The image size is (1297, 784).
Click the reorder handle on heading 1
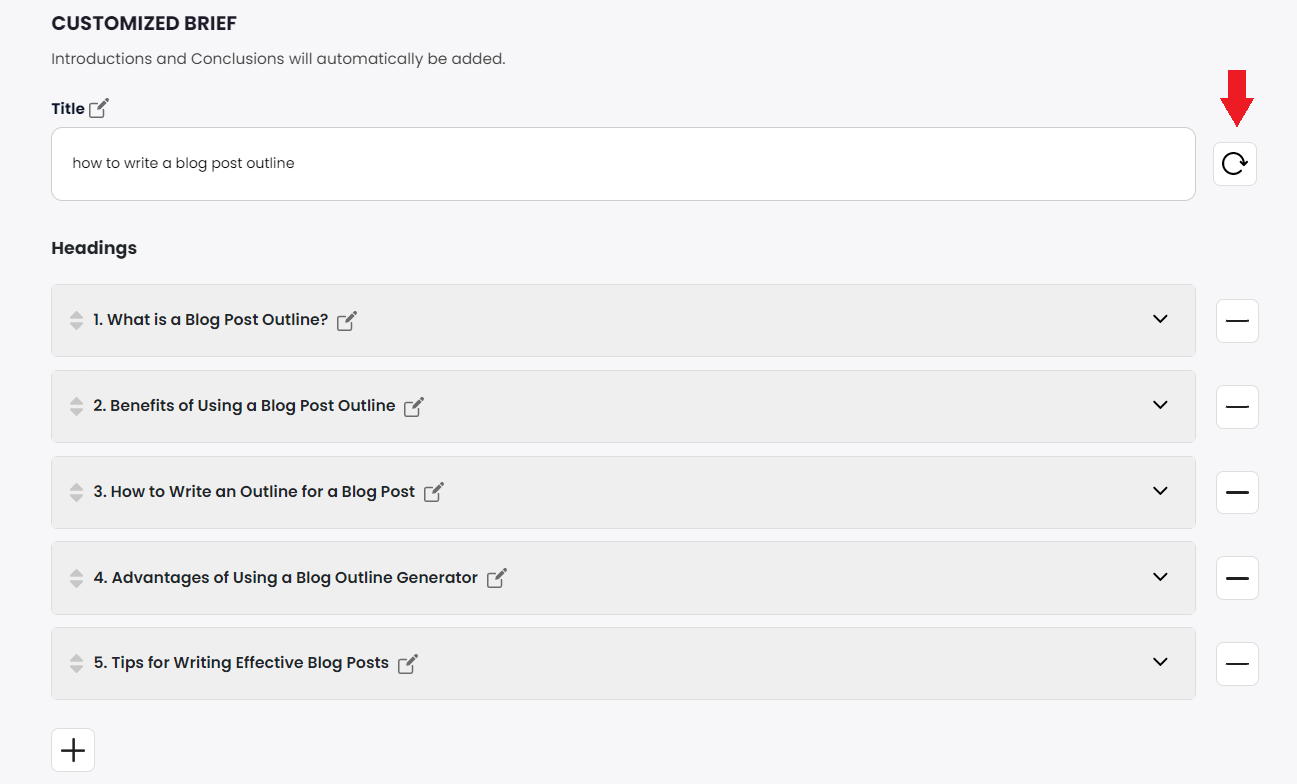(76, 321)
